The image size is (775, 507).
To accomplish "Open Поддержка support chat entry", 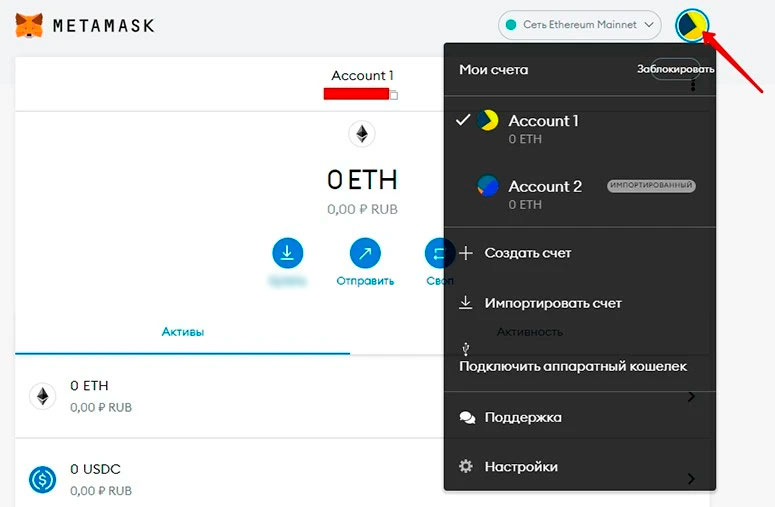I will coord(523,417).
